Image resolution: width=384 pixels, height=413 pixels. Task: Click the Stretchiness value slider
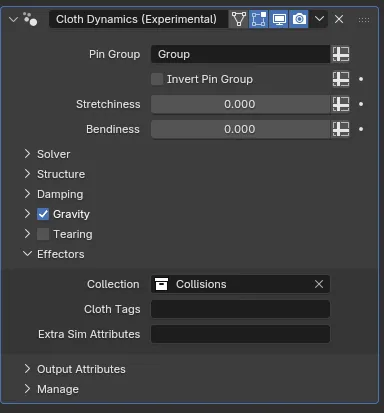click(x=240, y=104)
